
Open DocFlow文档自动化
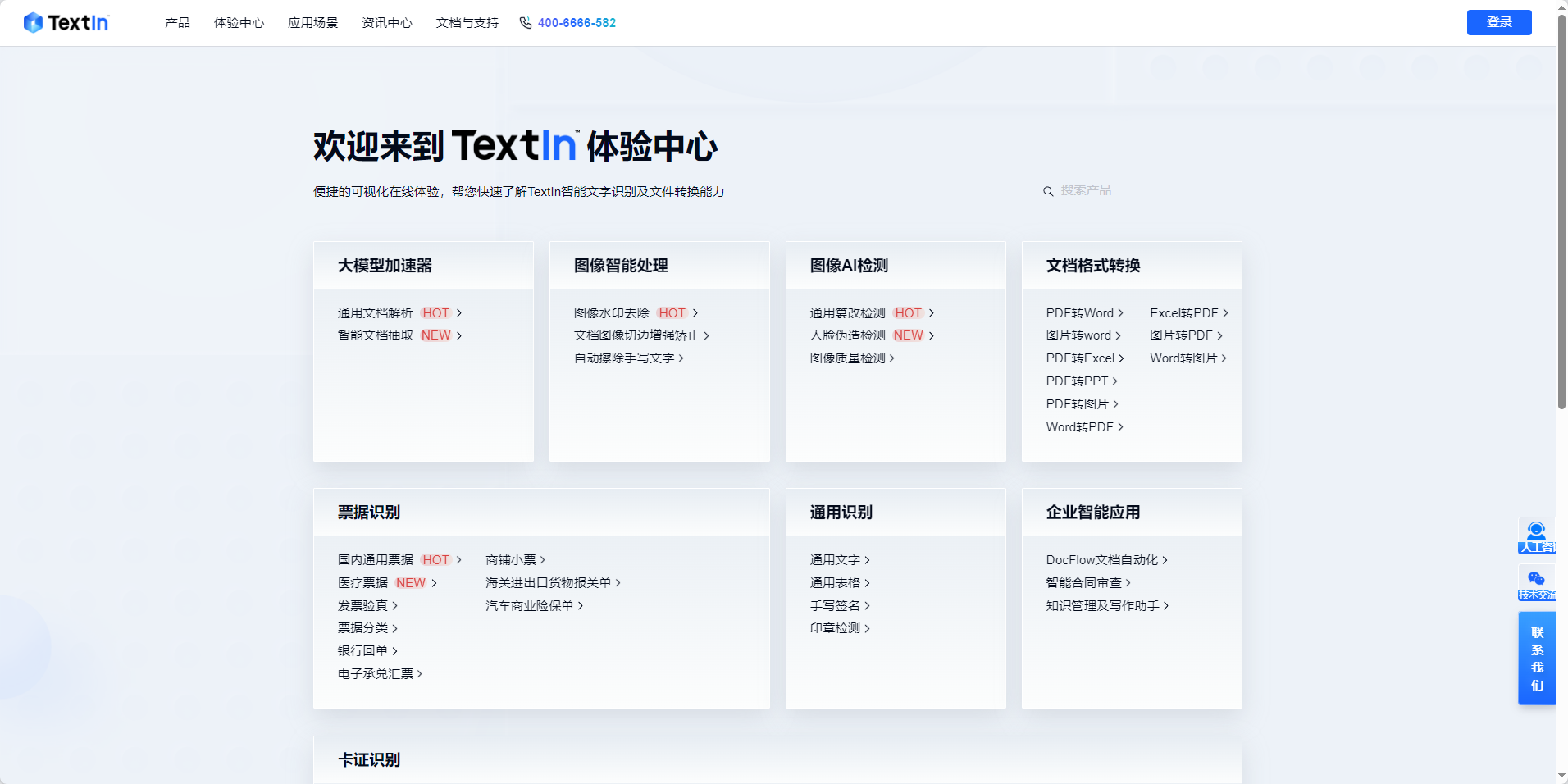(x=1101, y=559)
